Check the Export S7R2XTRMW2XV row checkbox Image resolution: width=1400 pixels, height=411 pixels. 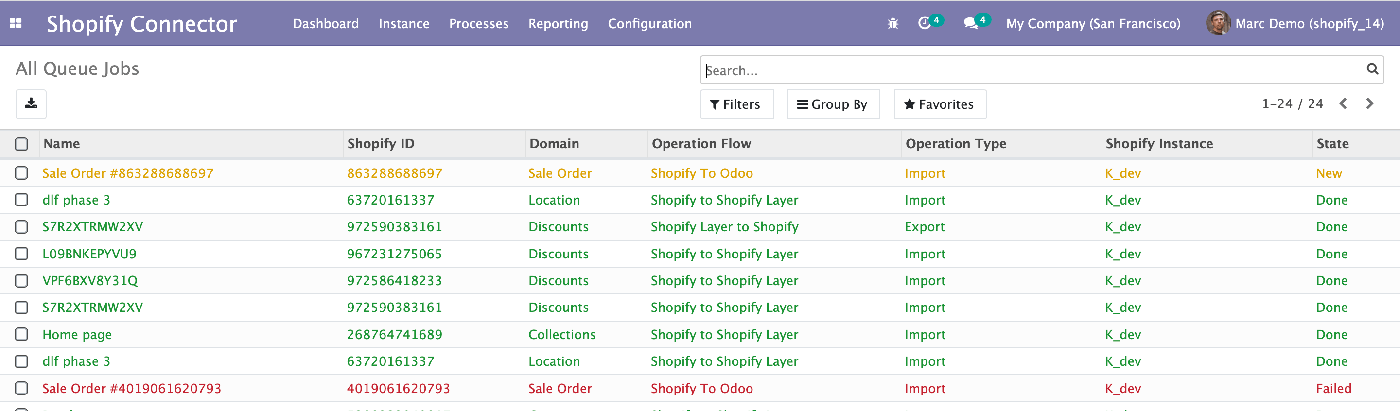coord(21,227)
